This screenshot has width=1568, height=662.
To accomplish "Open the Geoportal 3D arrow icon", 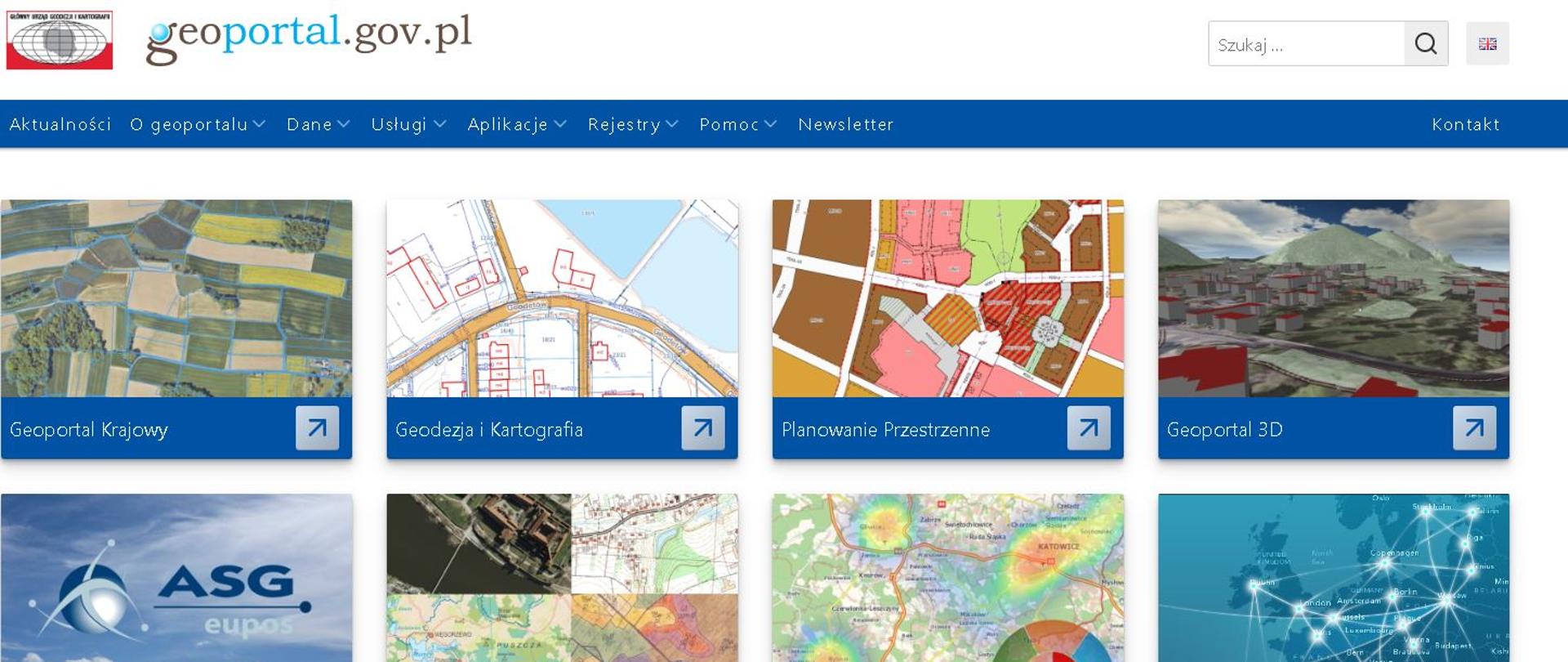I will (x=1474, y=427).
